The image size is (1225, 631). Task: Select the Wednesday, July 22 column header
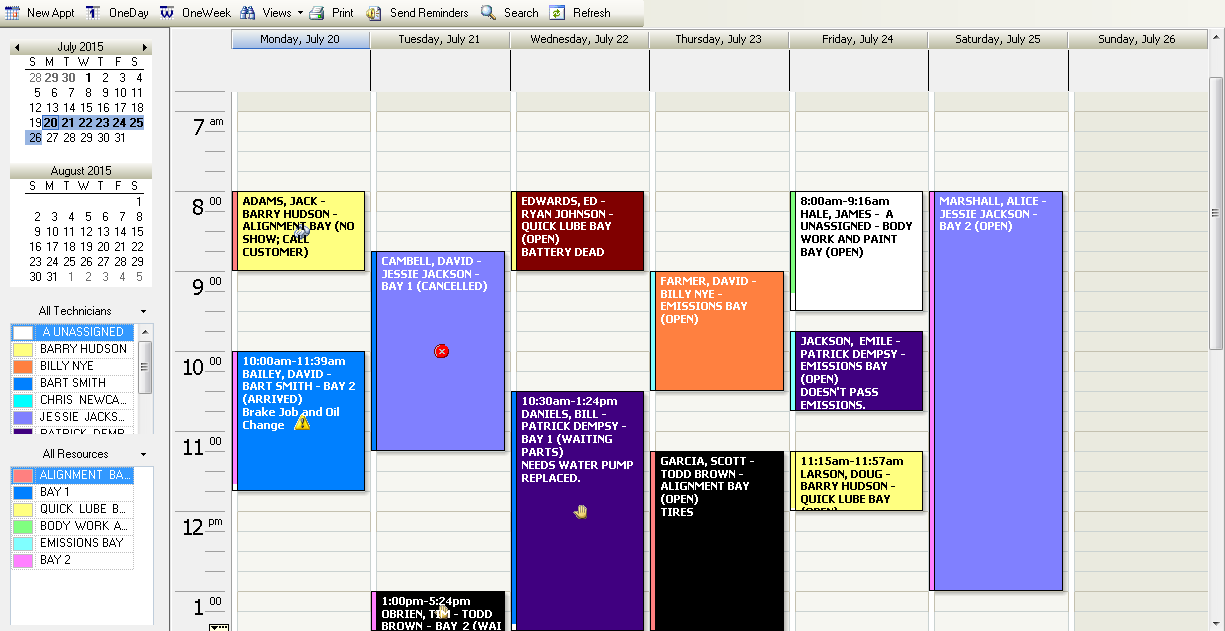(580, 39)
